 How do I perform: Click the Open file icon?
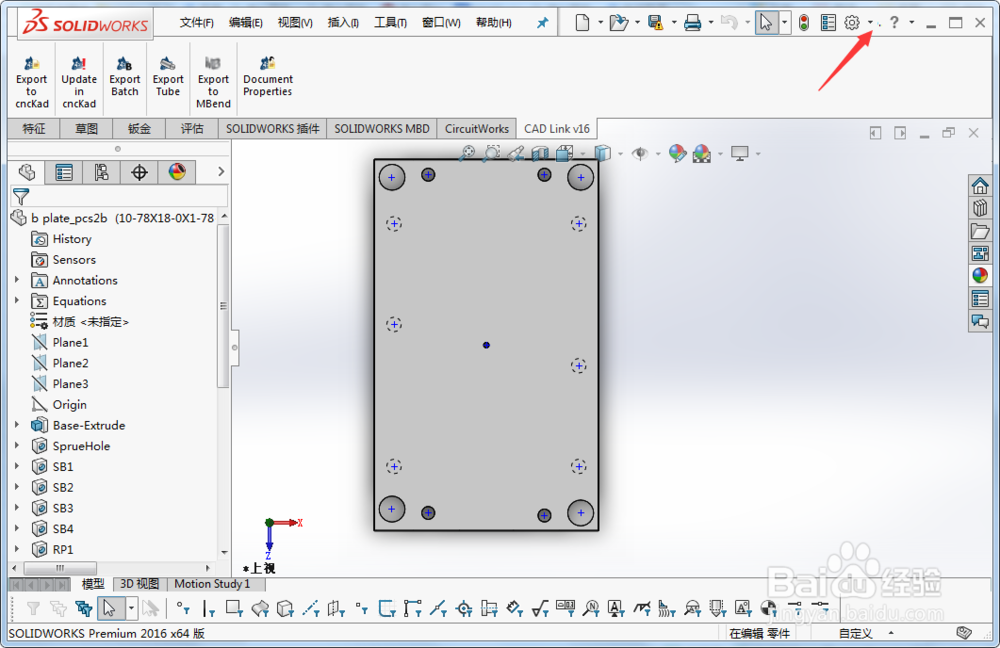[618, 23]
